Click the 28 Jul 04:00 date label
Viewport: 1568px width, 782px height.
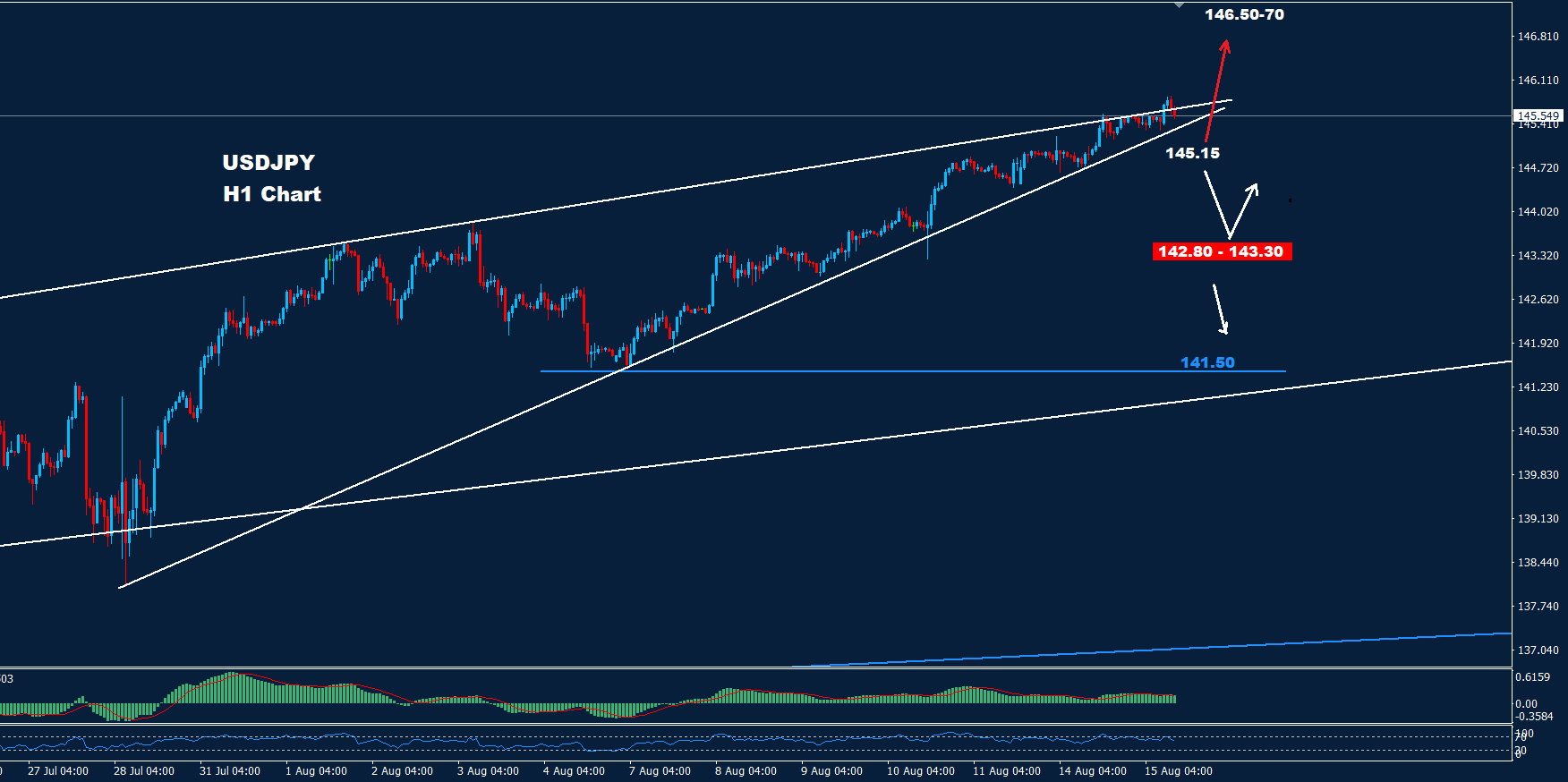(144, 770)
